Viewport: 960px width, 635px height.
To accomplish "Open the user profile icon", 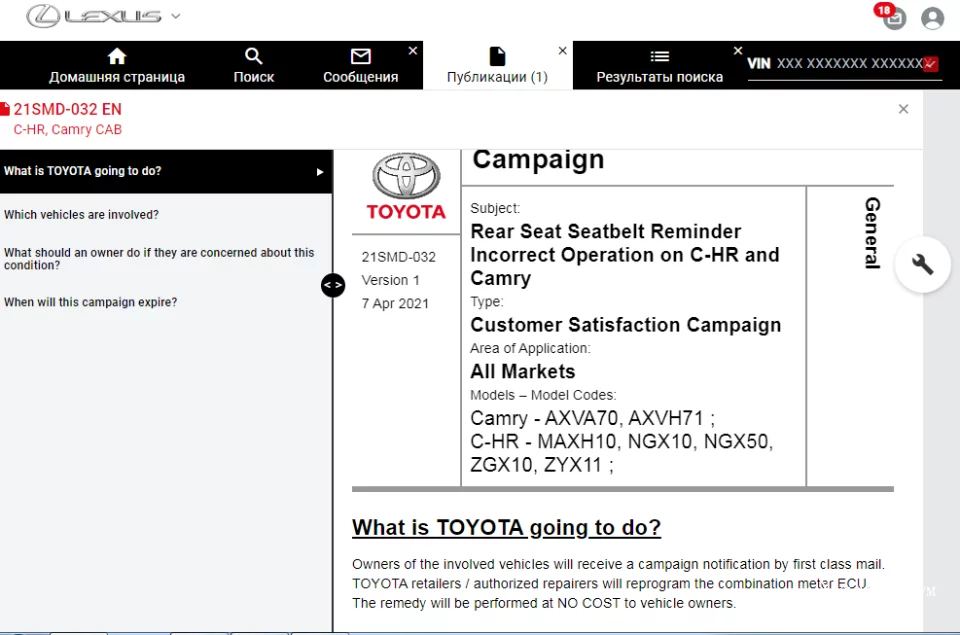I will point(932,18).
